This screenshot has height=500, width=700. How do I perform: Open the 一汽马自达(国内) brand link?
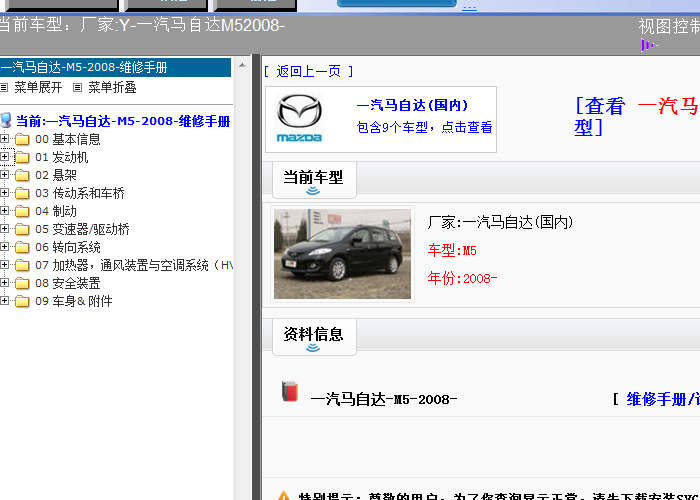[412, 105]
